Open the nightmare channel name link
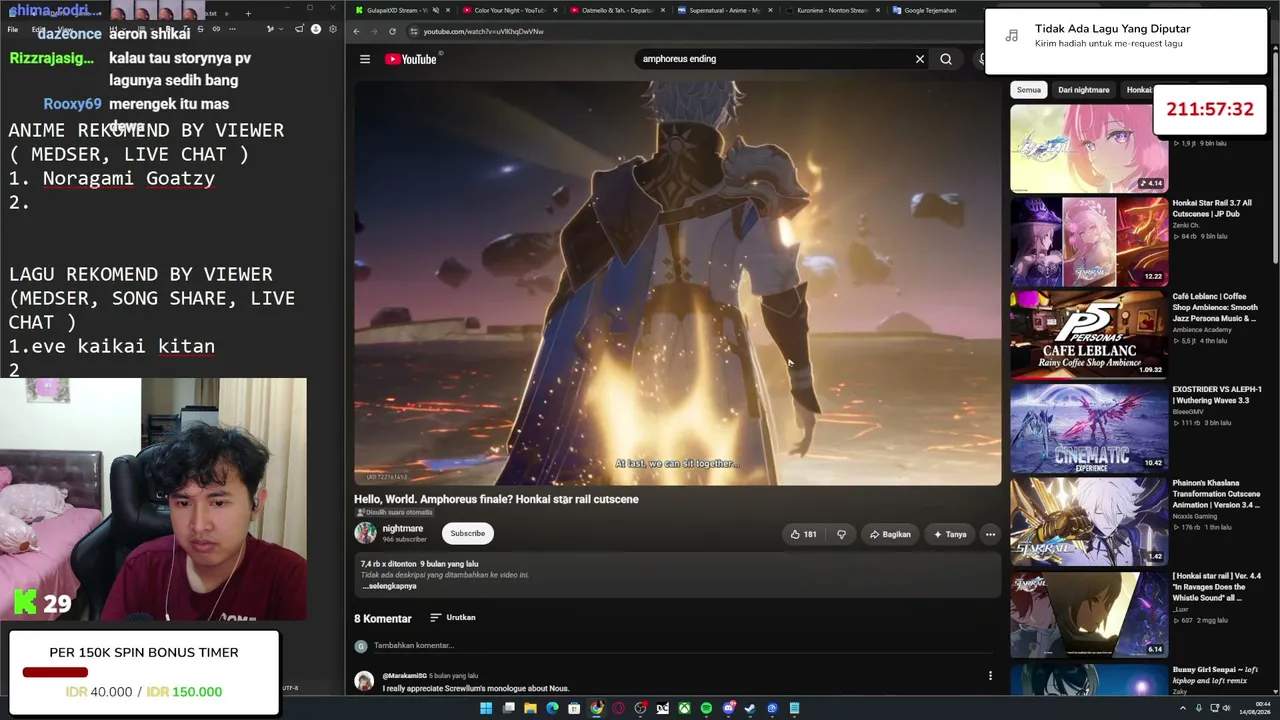Viewport: 1280px width, 720px height. [x=403, y=528]
